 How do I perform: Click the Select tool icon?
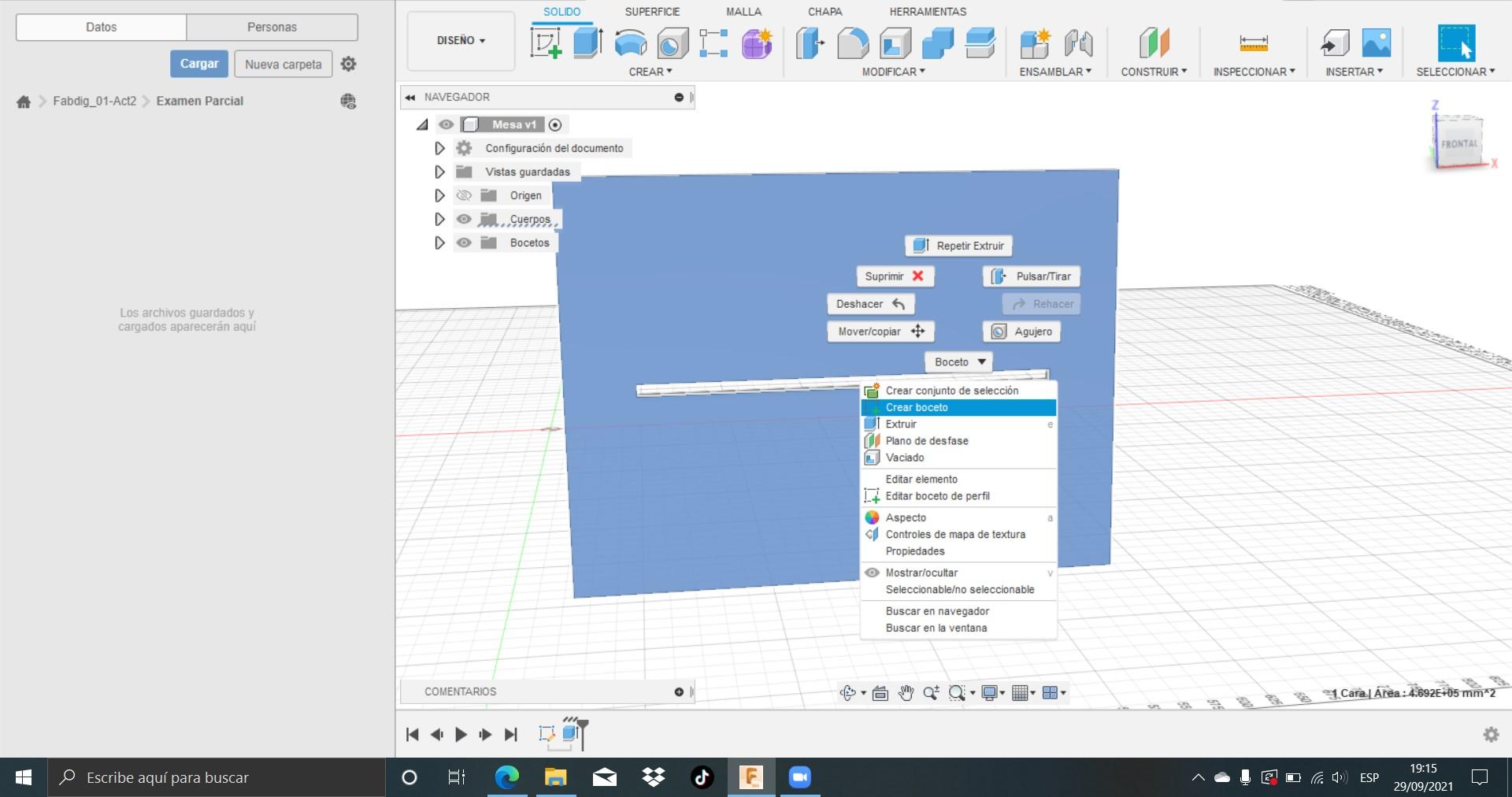(x=1455, y=43)
